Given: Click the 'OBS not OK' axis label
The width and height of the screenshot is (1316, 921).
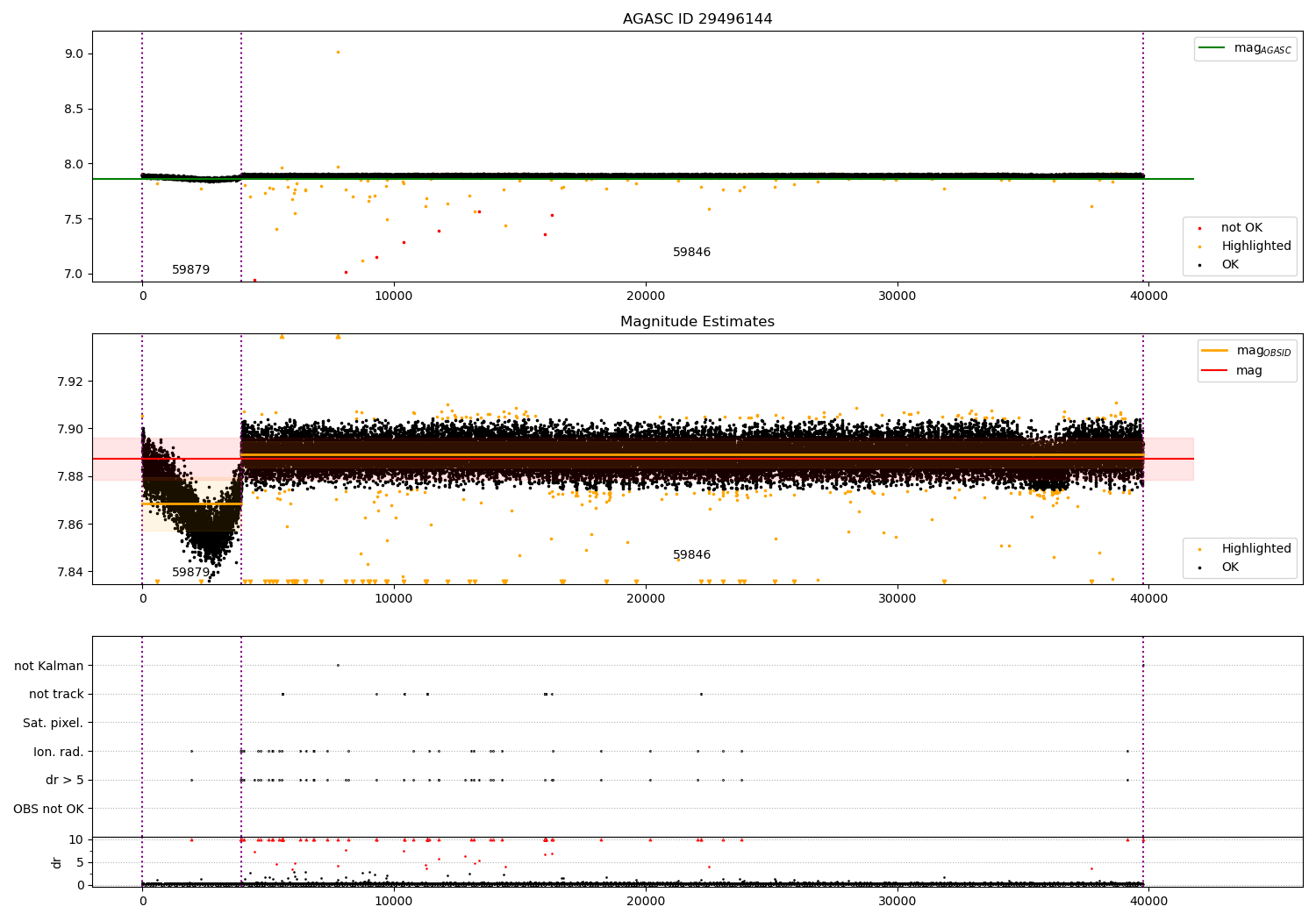Looking at the screenshot, I should coord(48,809).
